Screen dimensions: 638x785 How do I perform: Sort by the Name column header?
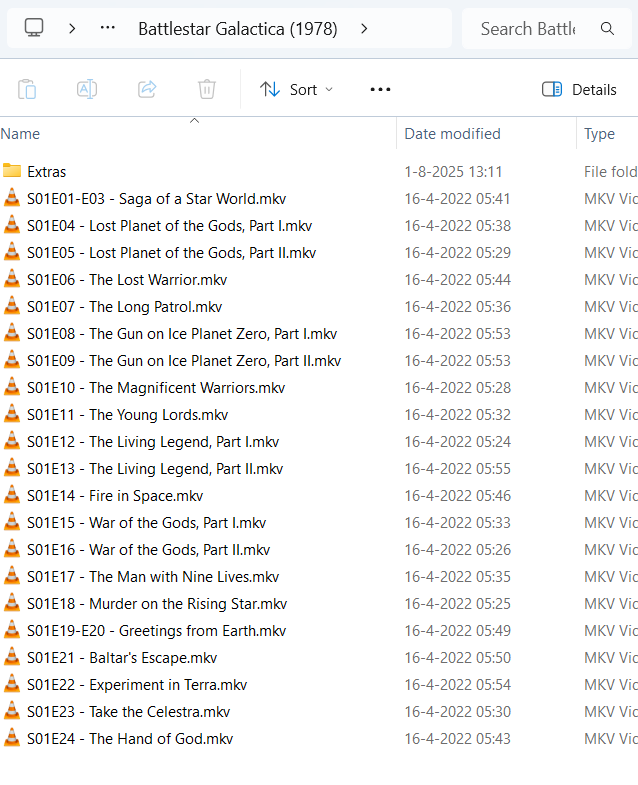tap(21, 134)
